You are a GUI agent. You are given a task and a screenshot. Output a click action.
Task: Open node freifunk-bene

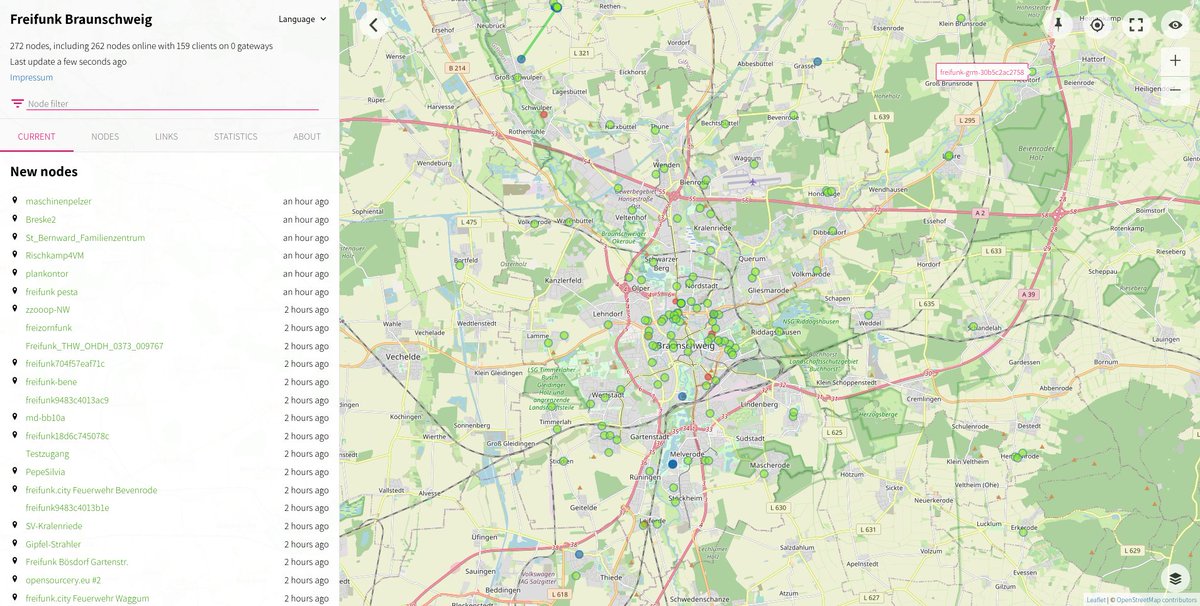click(51, 381)
